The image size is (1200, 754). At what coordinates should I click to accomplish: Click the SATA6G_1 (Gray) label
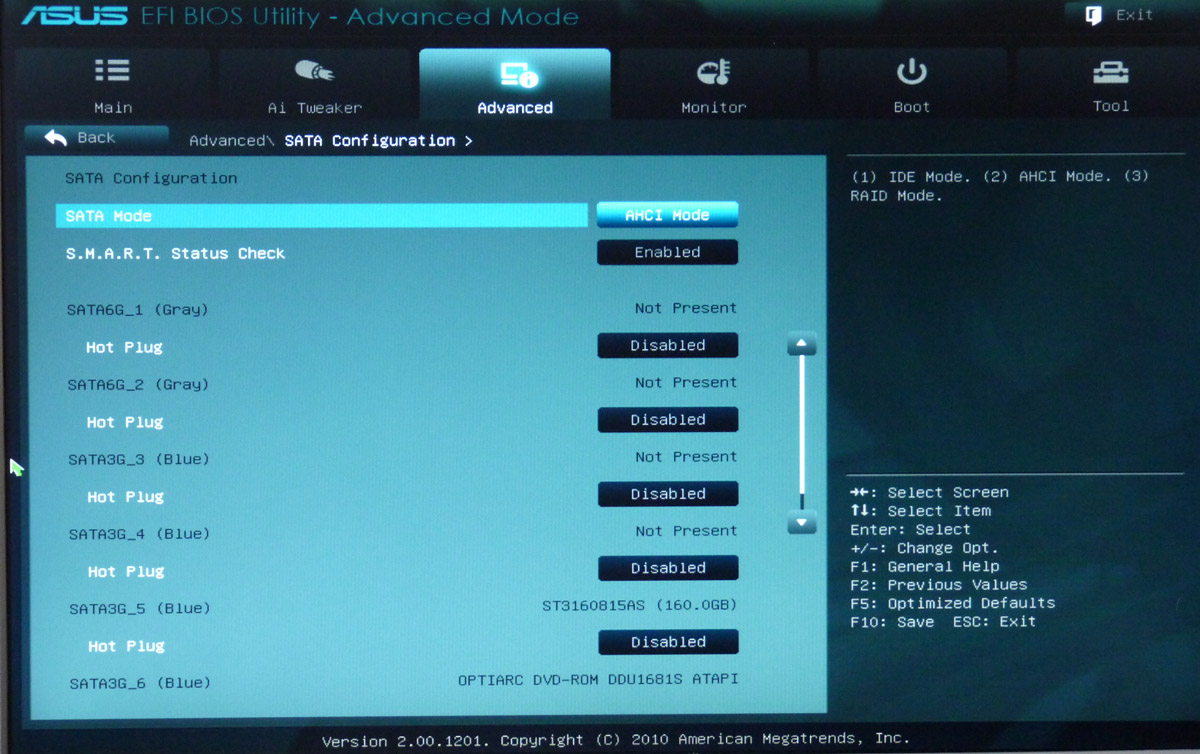(137, 310)
